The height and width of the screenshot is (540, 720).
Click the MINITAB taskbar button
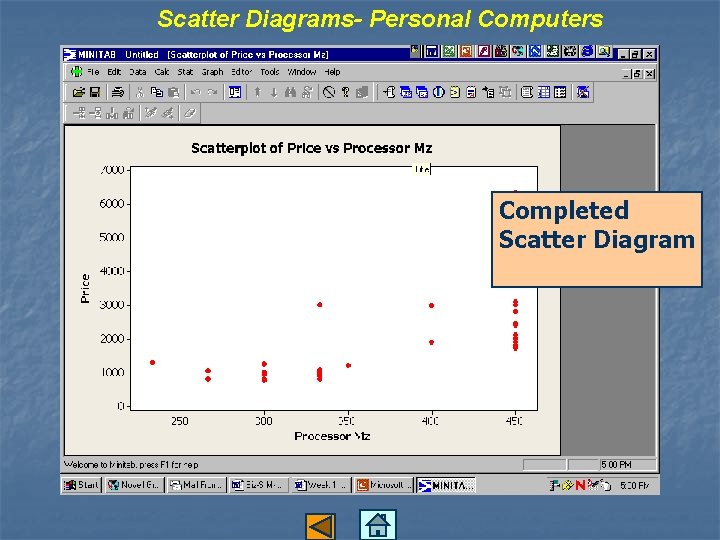445,485
